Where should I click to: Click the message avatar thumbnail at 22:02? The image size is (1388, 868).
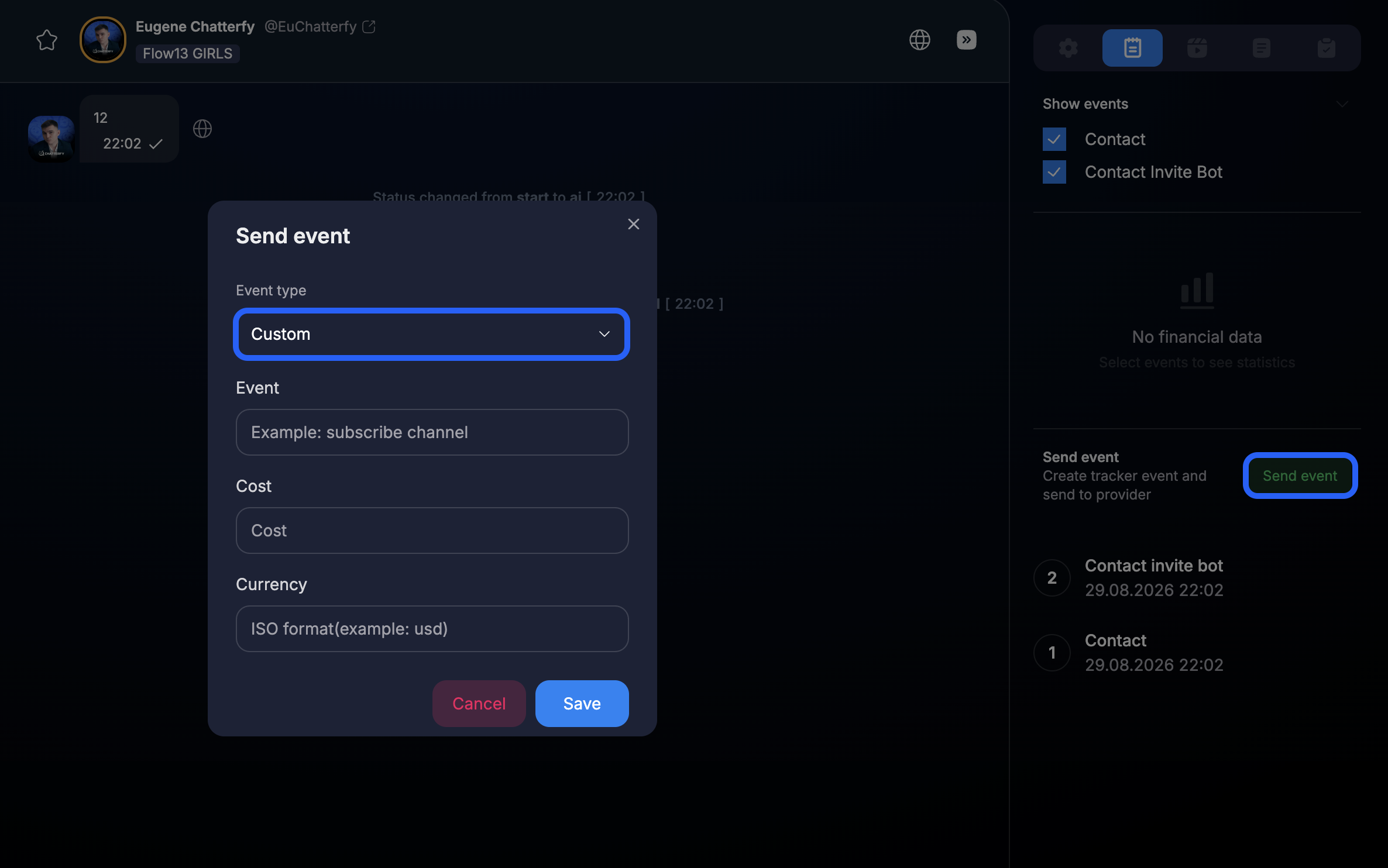[51, 139]
